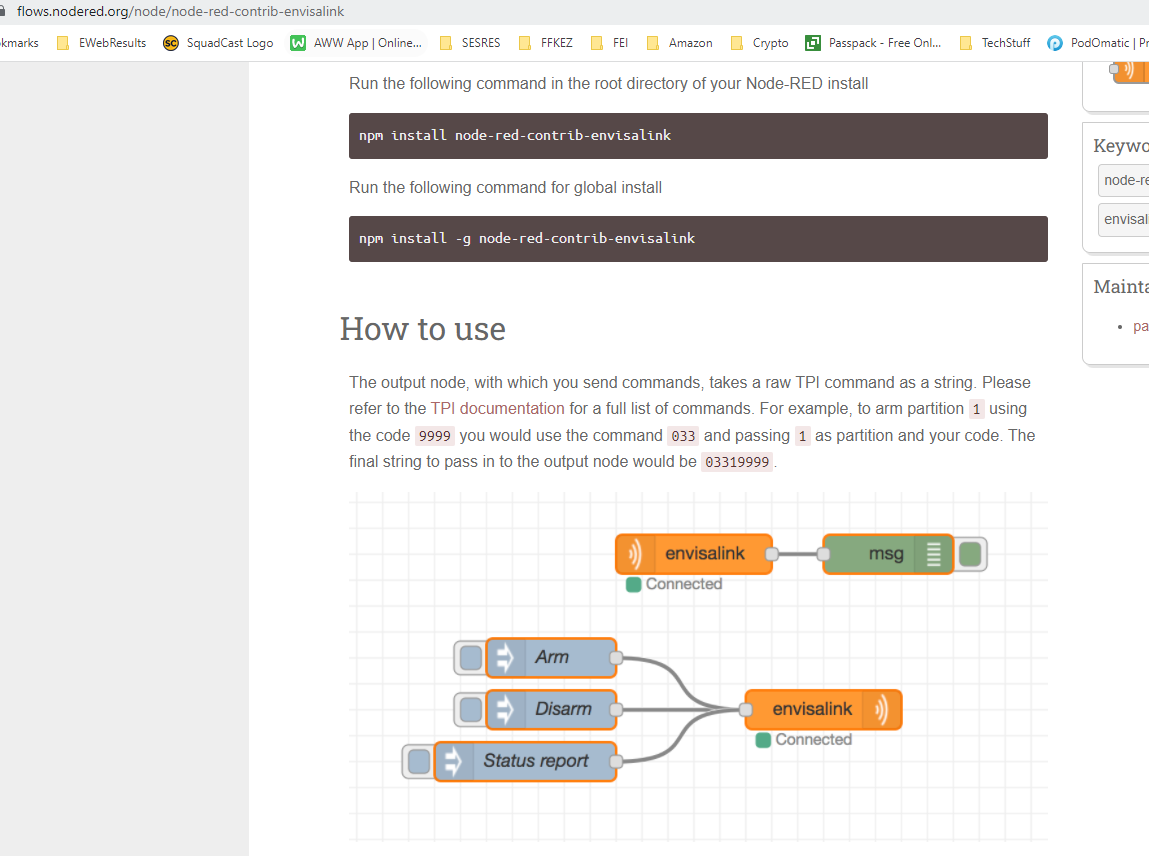Select the node-re keyword tag
This screenshot has height=856, width=1149.
(x=1123, y=180)
